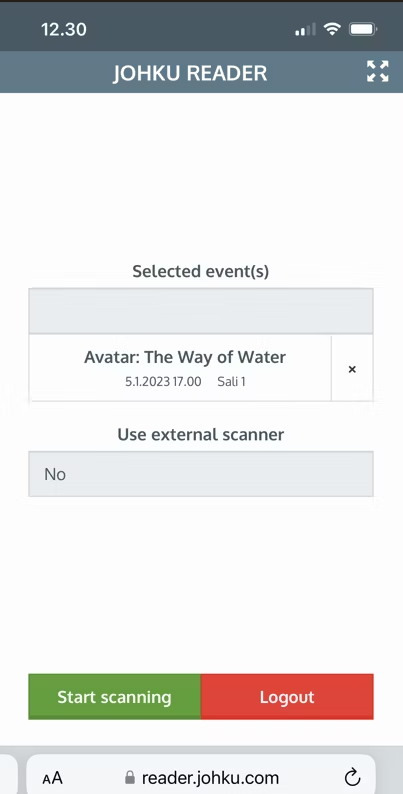Tap the Use external scanner label

201,434
